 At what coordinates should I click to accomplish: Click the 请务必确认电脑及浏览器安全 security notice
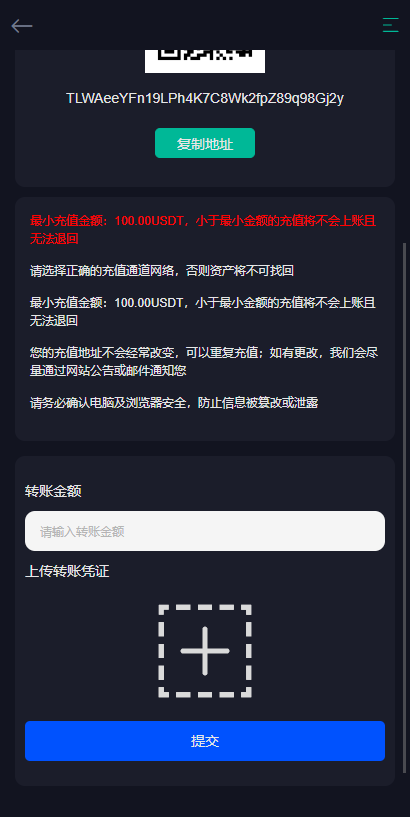tap(174, 403)
